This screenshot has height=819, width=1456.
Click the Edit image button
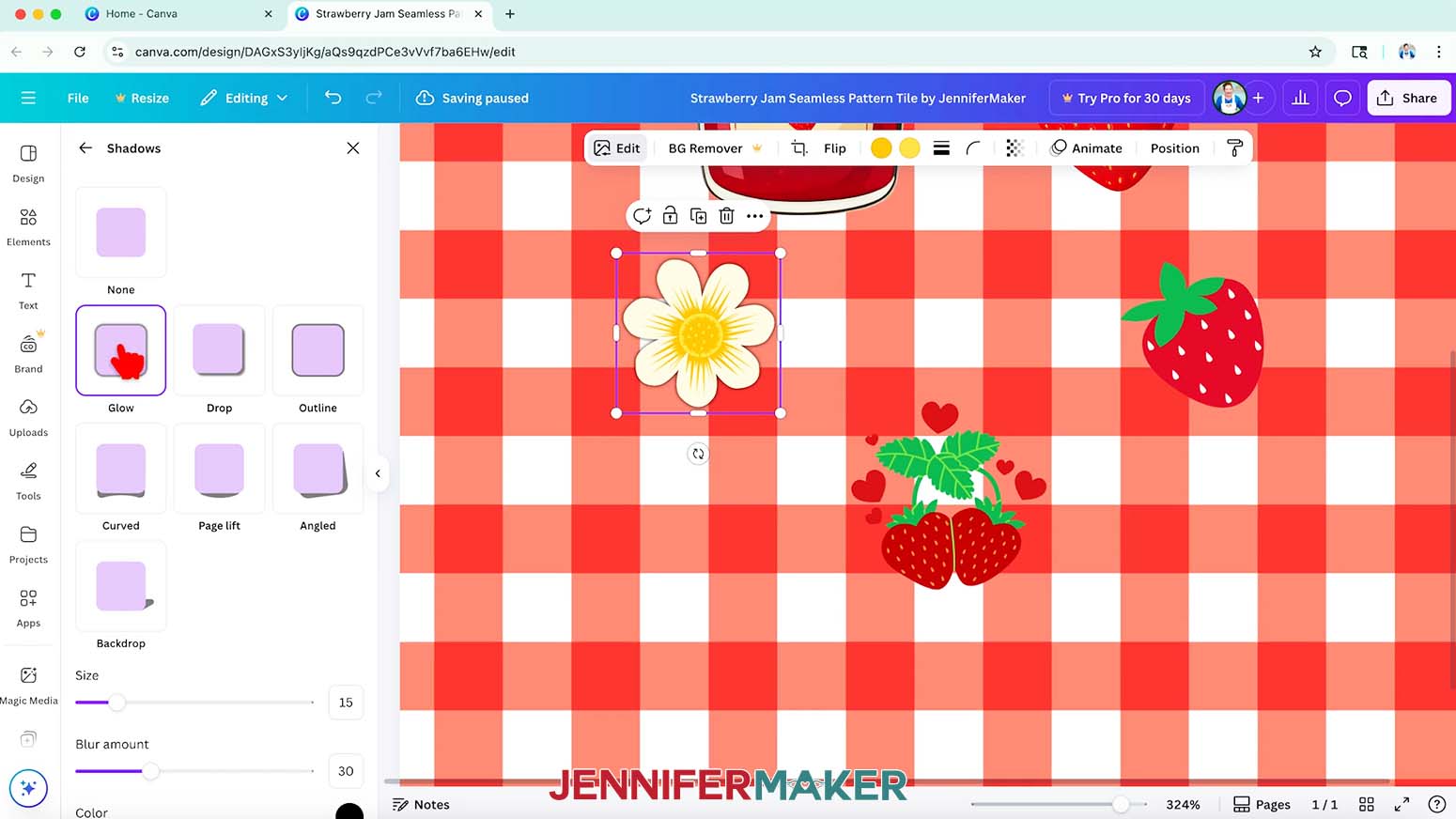point(617,148)
